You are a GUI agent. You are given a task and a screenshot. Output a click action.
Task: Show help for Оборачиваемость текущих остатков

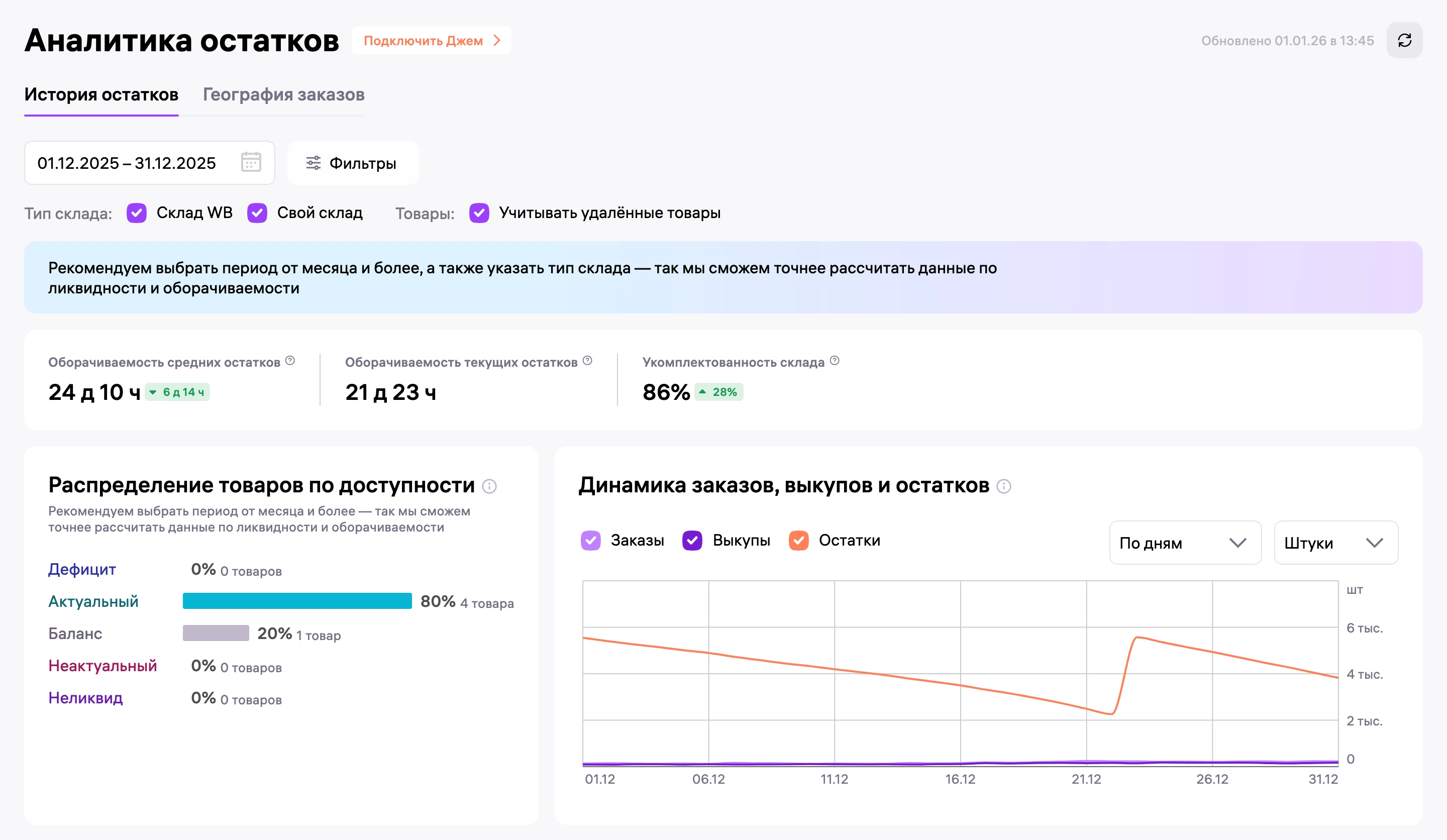(587, 361)
